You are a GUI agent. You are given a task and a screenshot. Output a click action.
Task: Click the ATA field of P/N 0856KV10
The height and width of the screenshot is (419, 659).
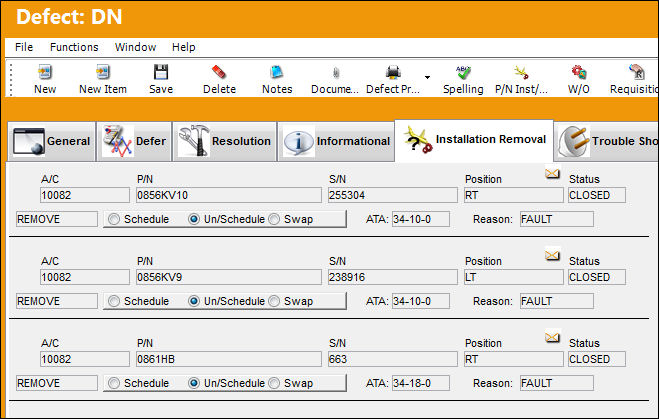point(421,219)
